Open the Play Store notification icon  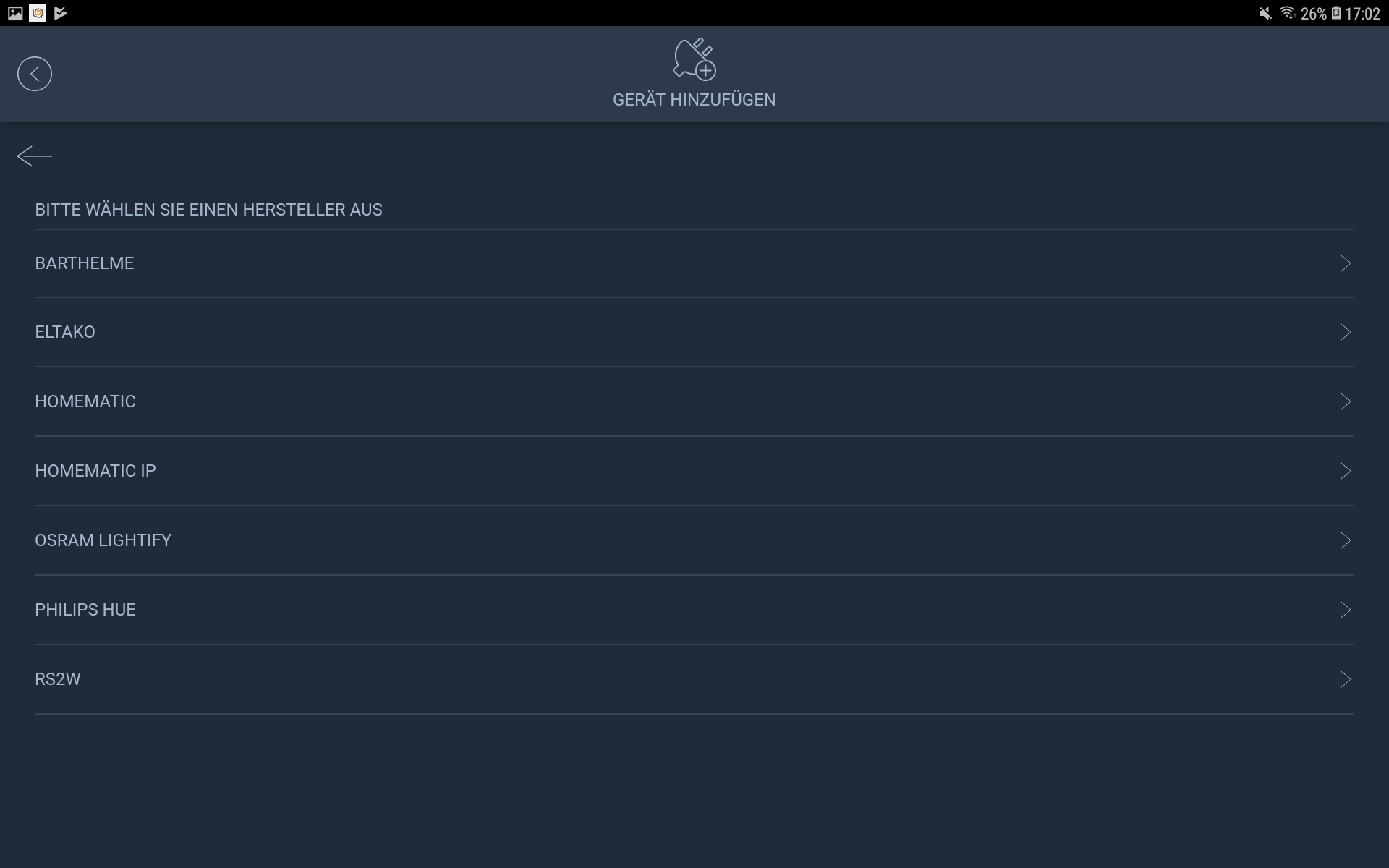[61, 13]
